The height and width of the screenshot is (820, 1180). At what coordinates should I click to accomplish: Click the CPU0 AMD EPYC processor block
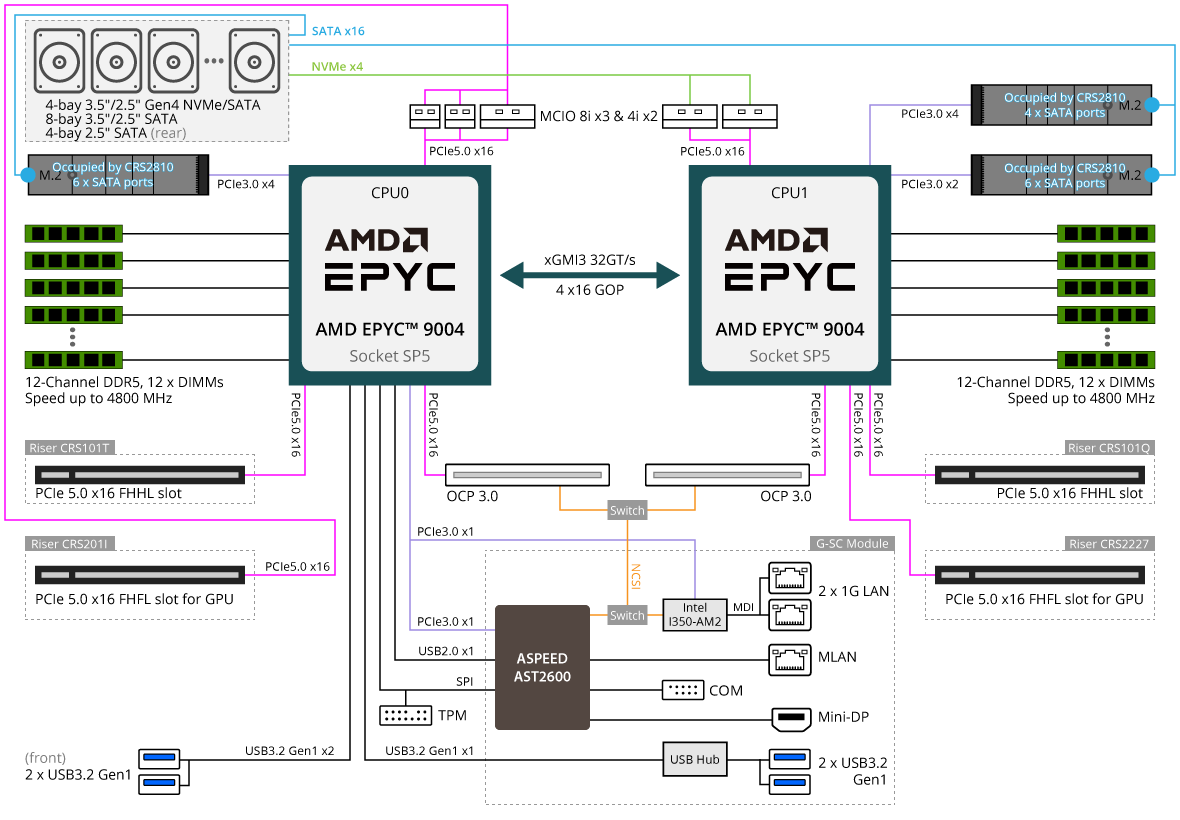[x=390, y=275]
